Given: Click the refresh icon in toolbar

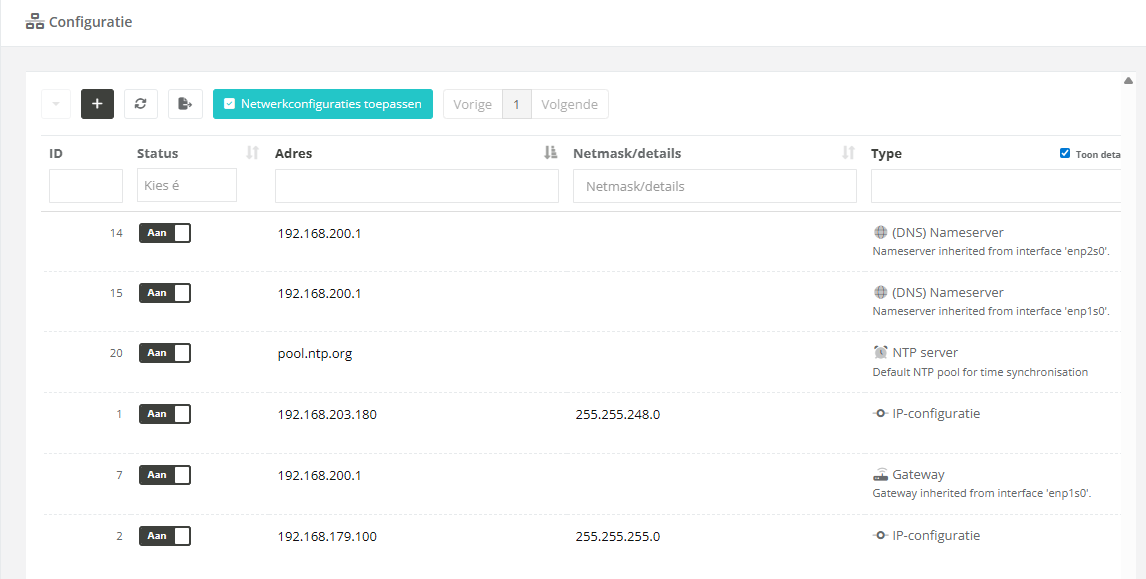Looking at the screenshot, I should coord(141,104).
